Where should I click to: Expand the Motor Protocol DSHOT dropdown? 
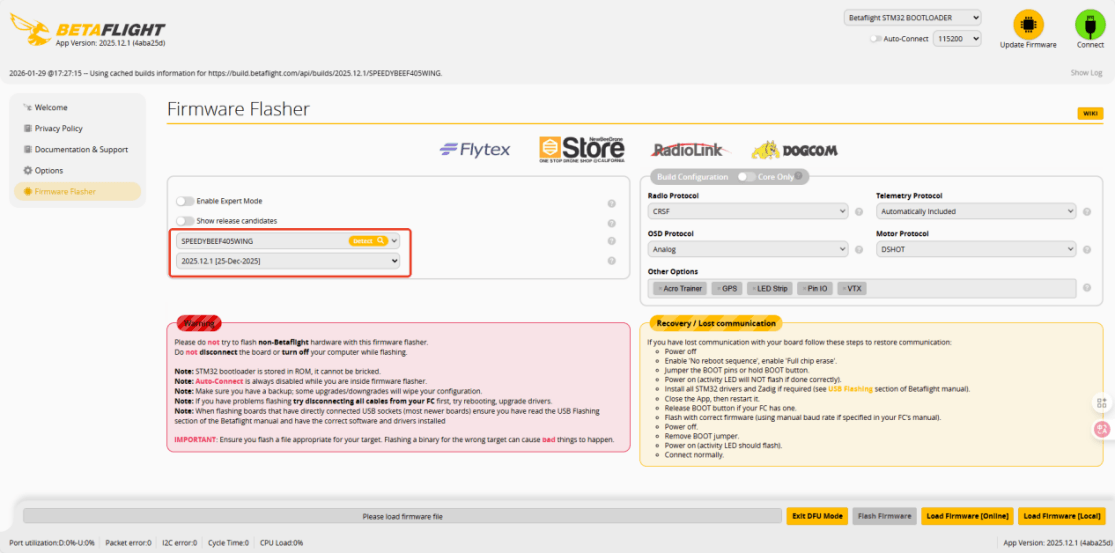tap(975, 249)
